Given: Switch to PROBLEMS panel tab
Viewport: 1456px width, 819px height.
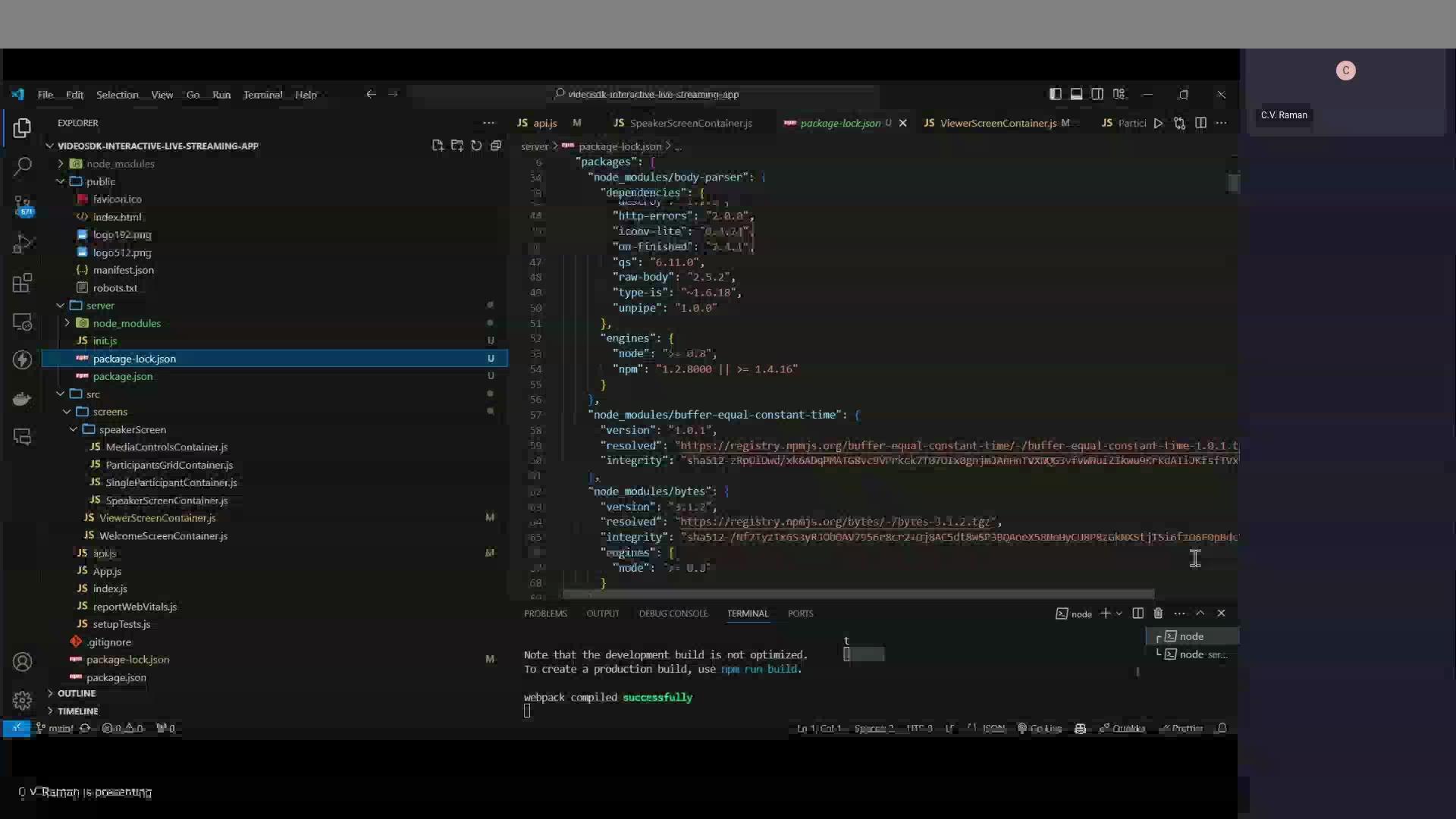Looking at the screenshot, I should point(545,613).
